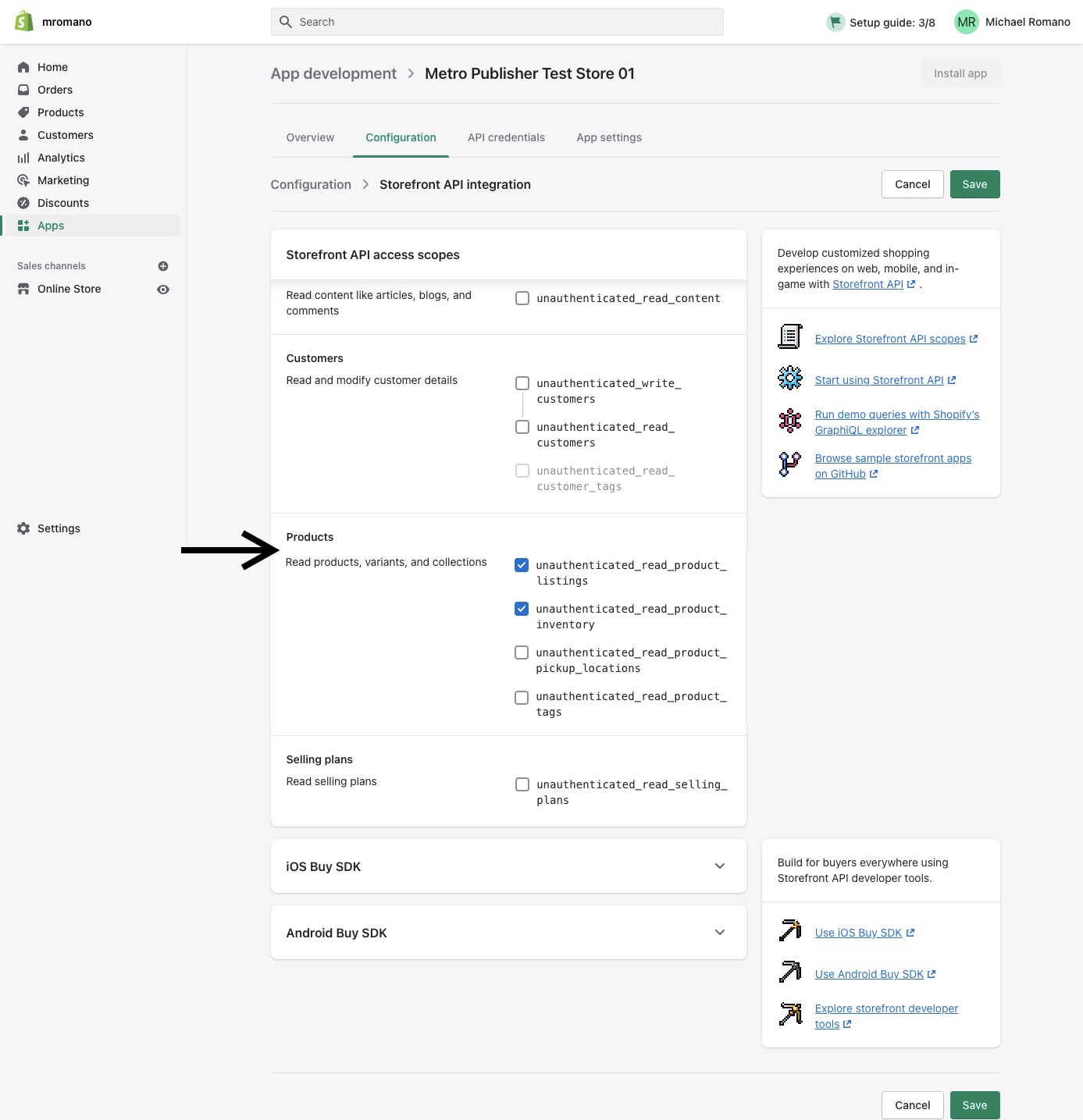
Task: Click the Discounts percent icon
Action: (23, 203)
